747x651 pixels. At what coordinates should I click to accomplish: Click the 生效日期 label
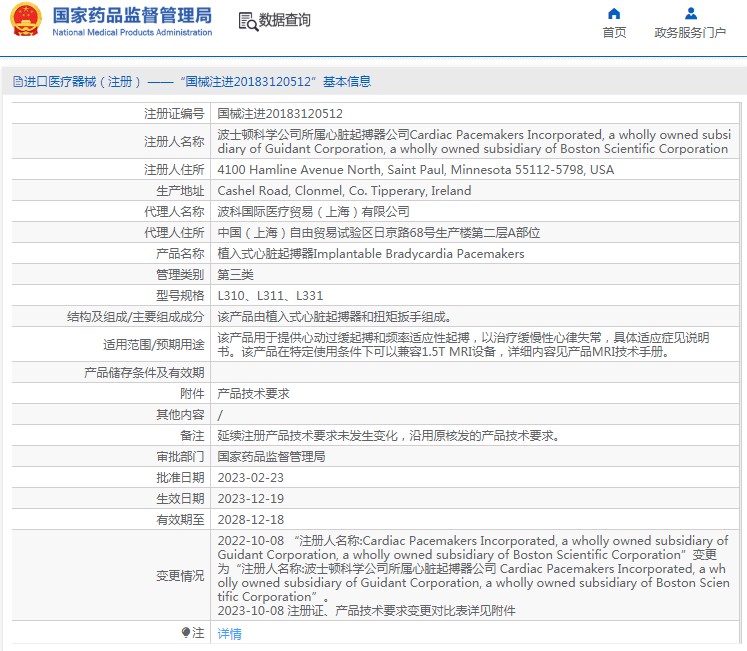coord(180,498)
